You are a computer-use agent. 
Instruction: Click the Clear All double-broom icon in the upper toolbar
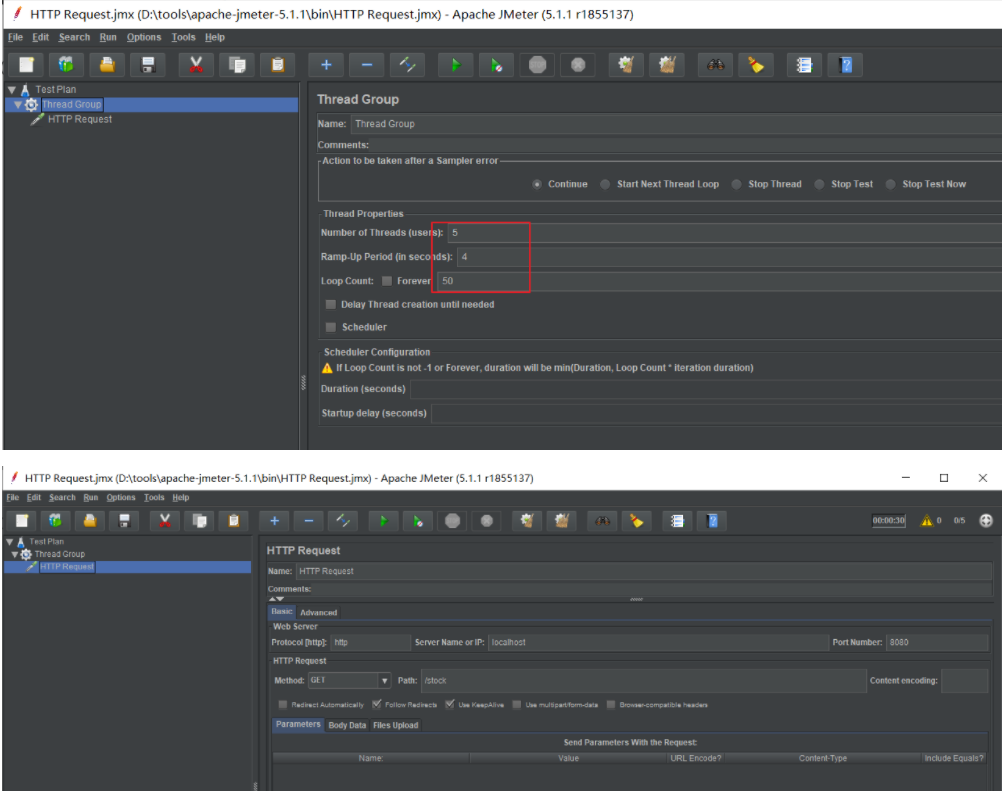pos(667,65)
